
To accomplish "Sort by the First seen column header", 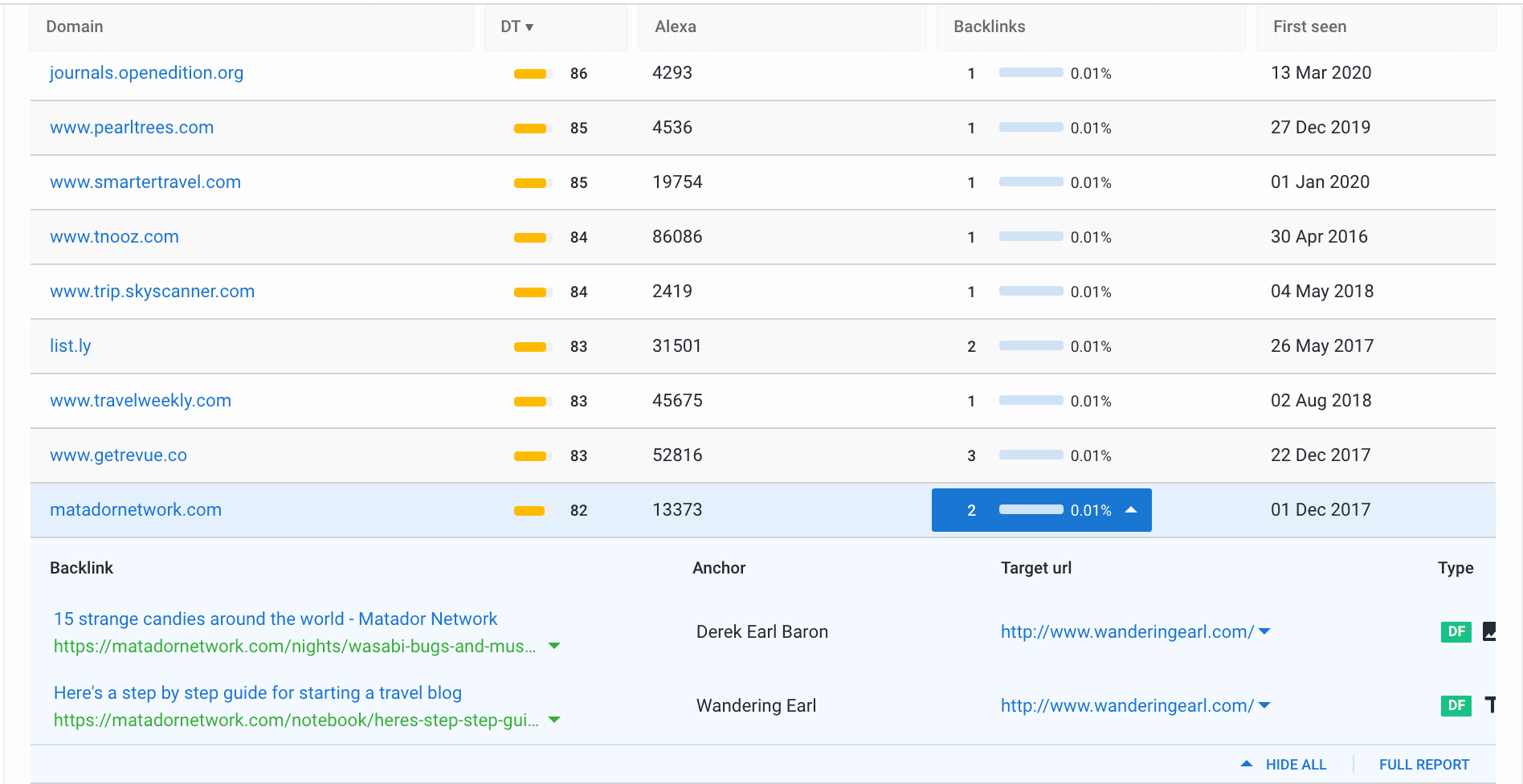I will tap(1376, 27).
